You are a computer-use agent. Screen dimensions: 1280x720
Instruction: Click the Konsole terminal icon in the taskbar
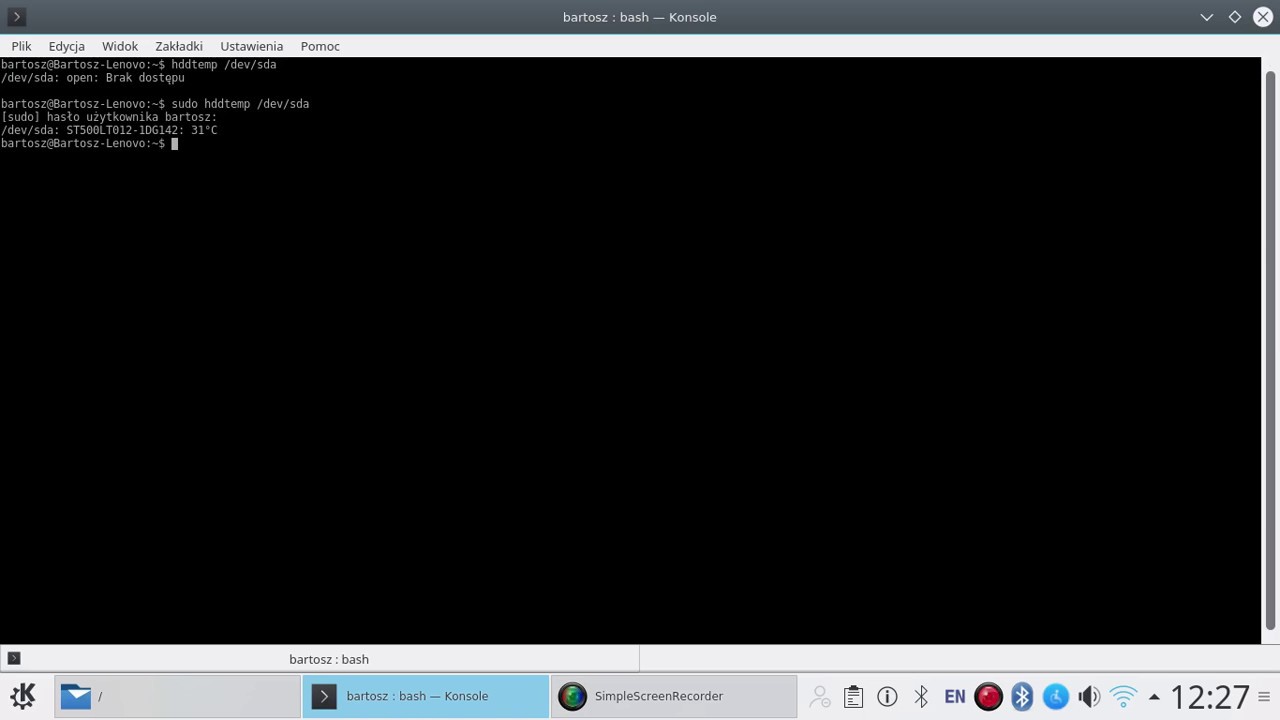pyautogui.click(x=324, y=696)
